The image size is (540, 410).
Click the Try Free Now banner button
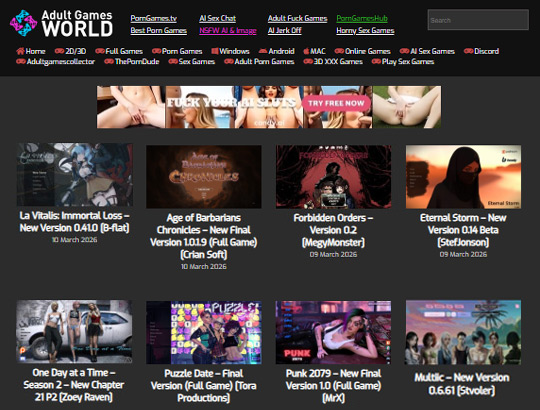336,103
